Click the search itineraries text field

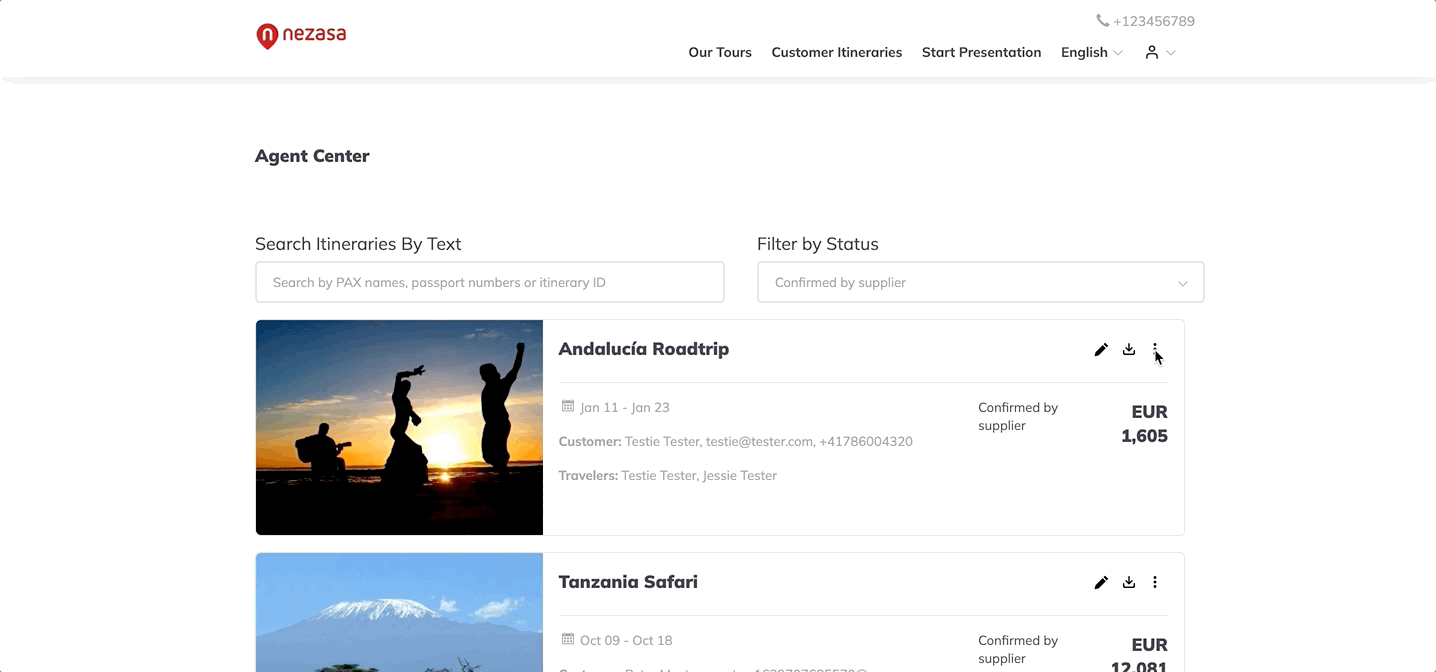coord(490,282)
